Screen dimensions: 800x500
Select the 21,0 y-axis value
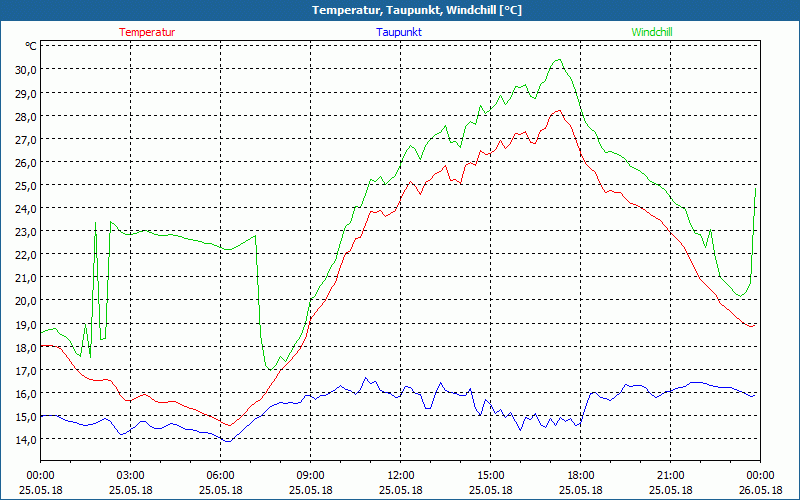(x=26, y=278)
